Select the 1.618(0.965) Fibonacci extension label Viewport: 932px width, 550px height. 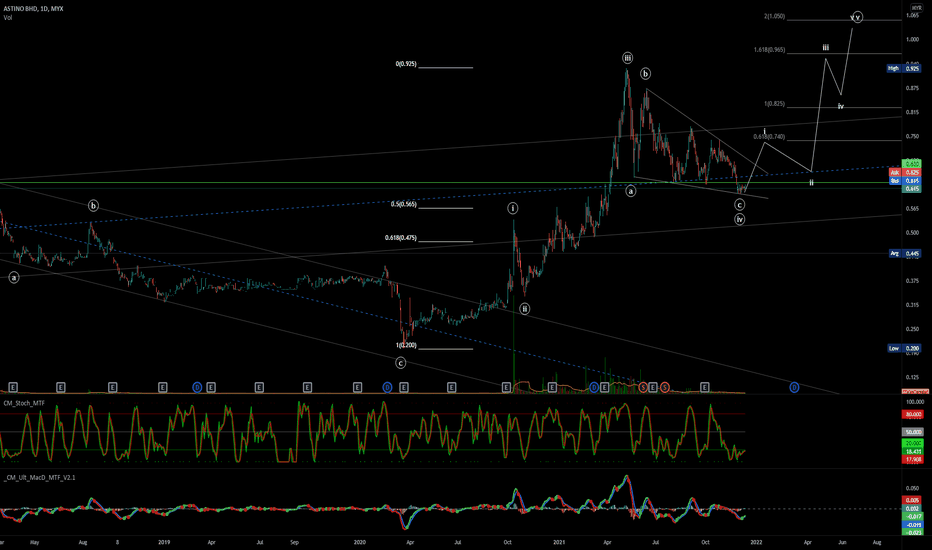click(769, 50)
